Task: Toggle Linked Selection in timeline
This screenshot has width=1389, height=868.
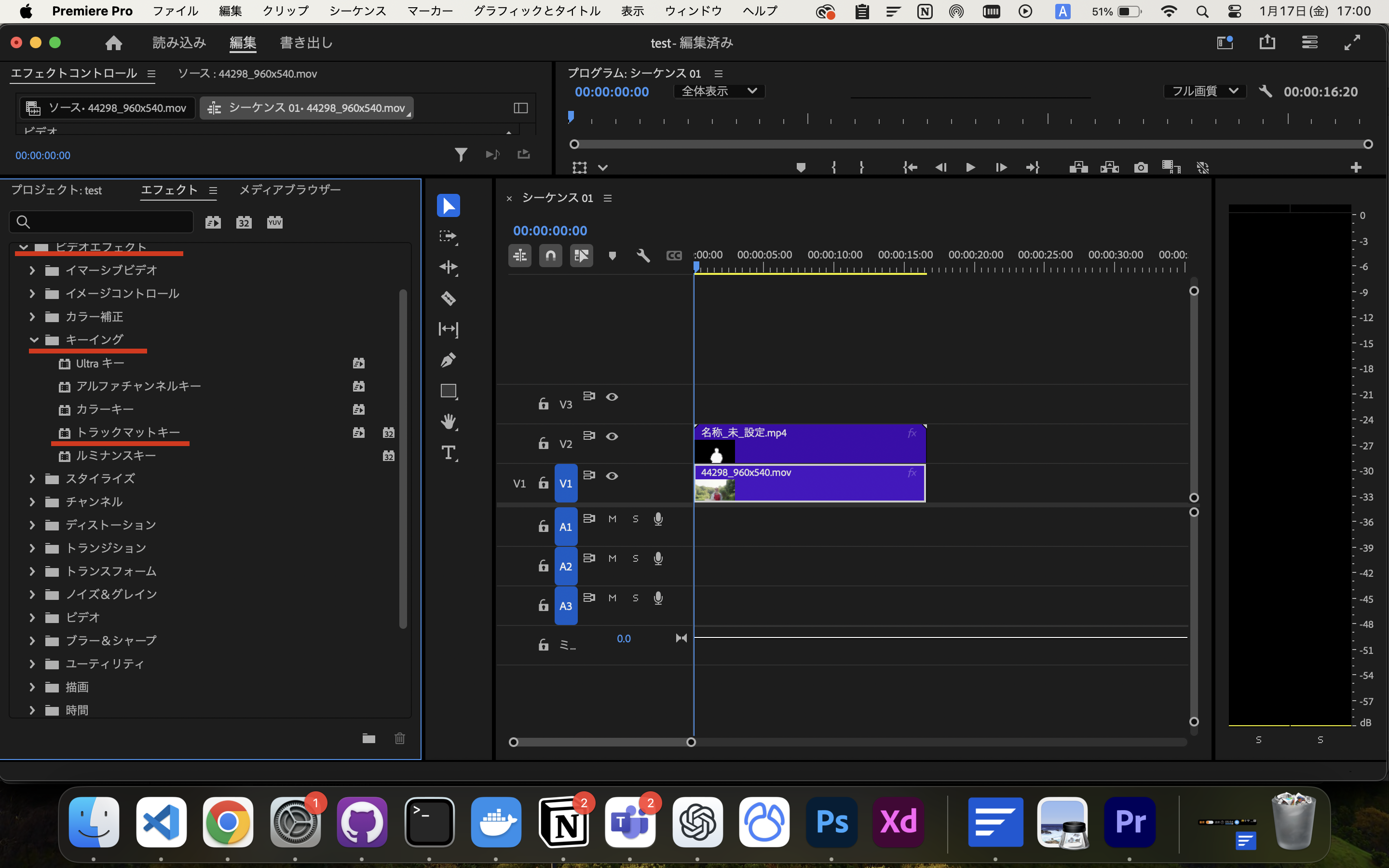Action: click(x=581, y=256)
